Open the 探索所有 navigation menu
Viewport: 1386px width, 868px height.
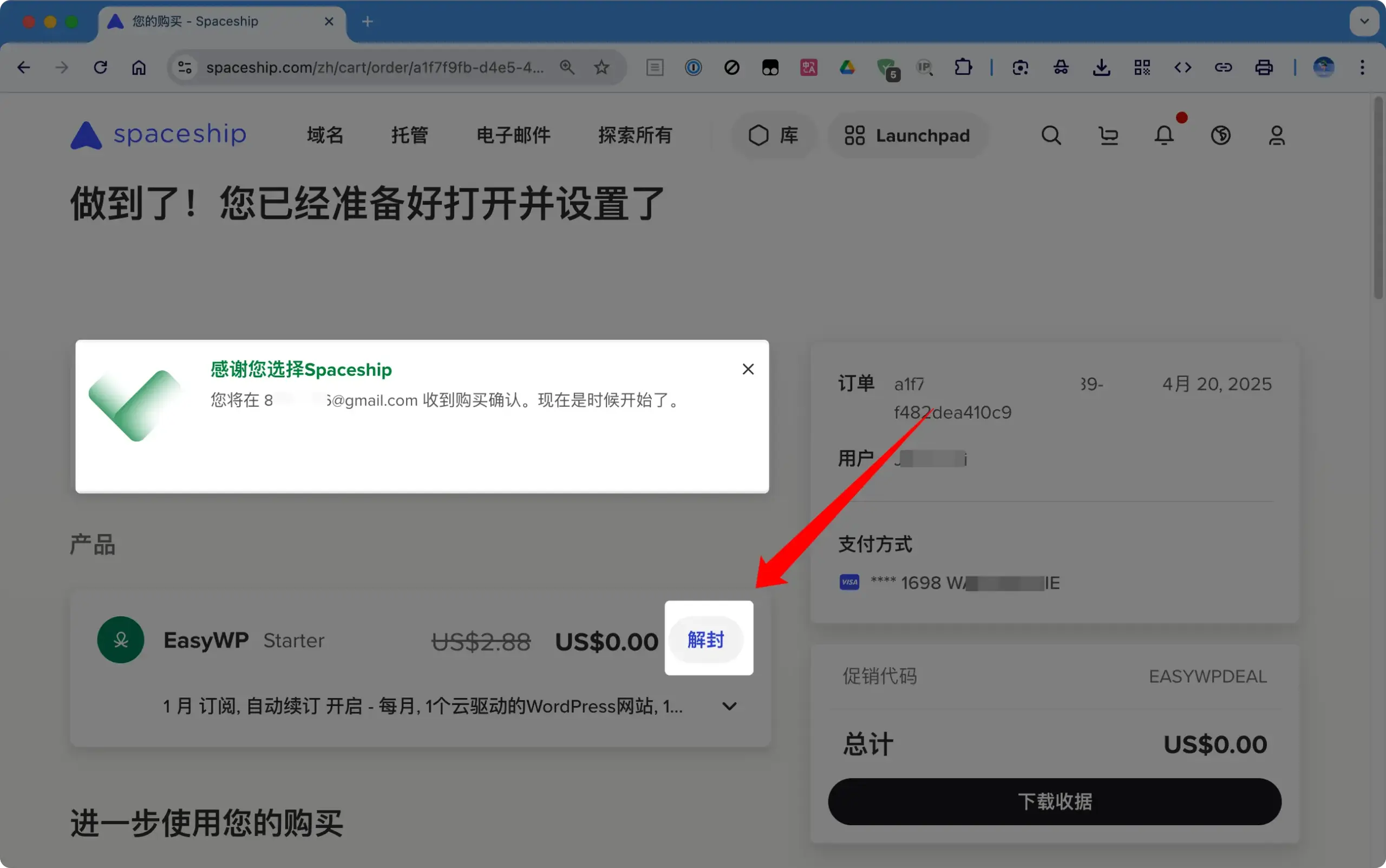pyautogui.click(x=635, y=135)
